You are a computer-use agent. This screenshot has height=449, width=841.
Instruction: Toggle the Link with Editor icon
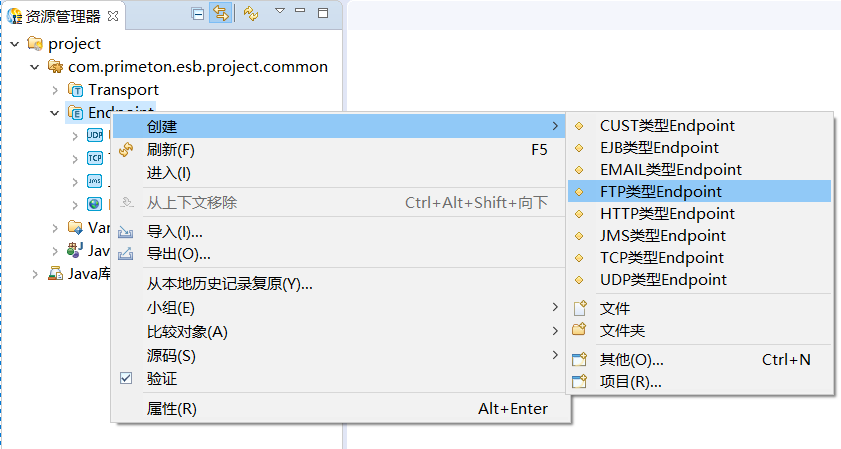click(x=220, y=14)
